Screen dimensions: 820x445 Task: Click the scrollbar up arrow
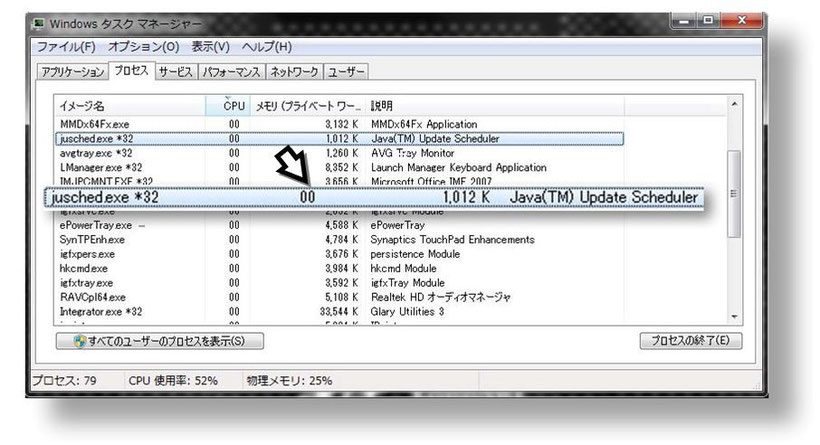(734, 104)
